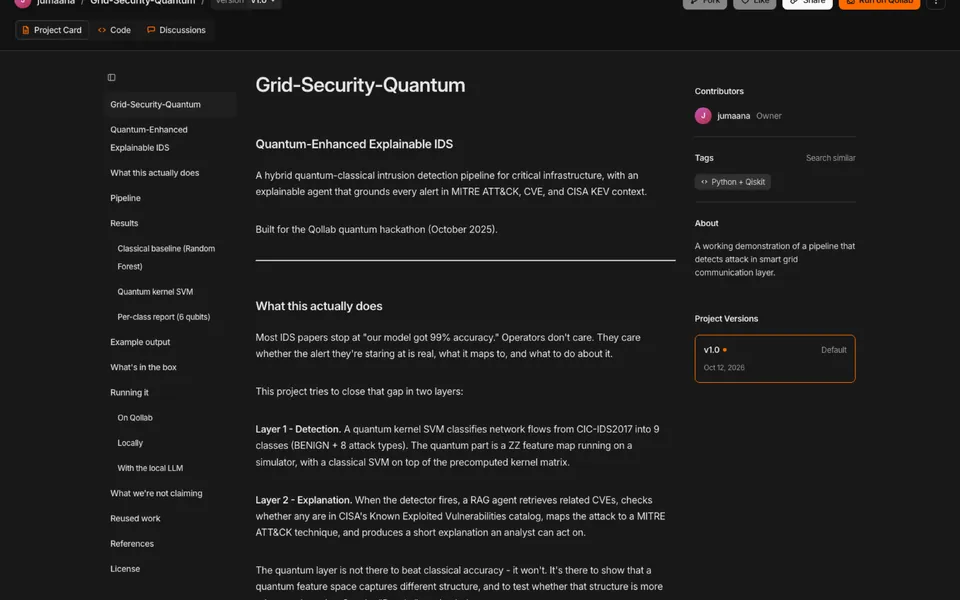Click the Owner role label
The image size is (960, 600).
pos(768,116)
